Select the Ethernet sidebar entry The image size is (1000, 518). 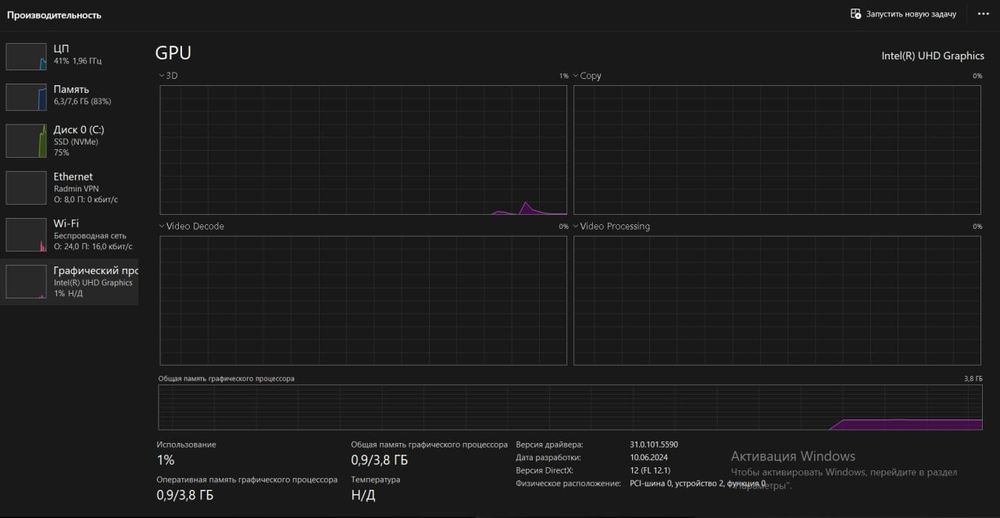coord(69,188)
